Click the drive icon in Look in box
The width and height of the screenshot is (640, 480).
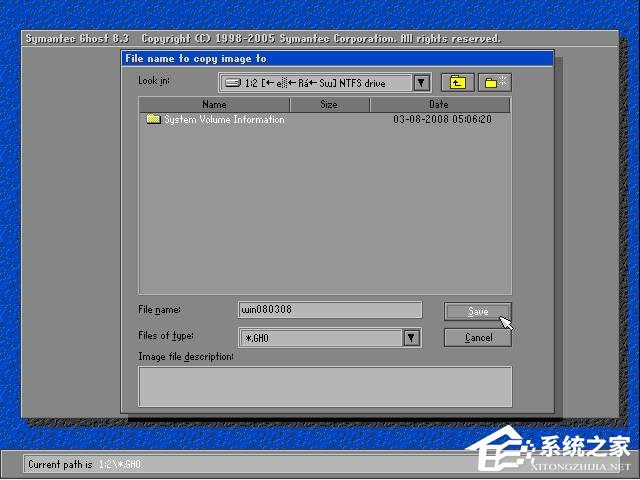pos(233,83)
